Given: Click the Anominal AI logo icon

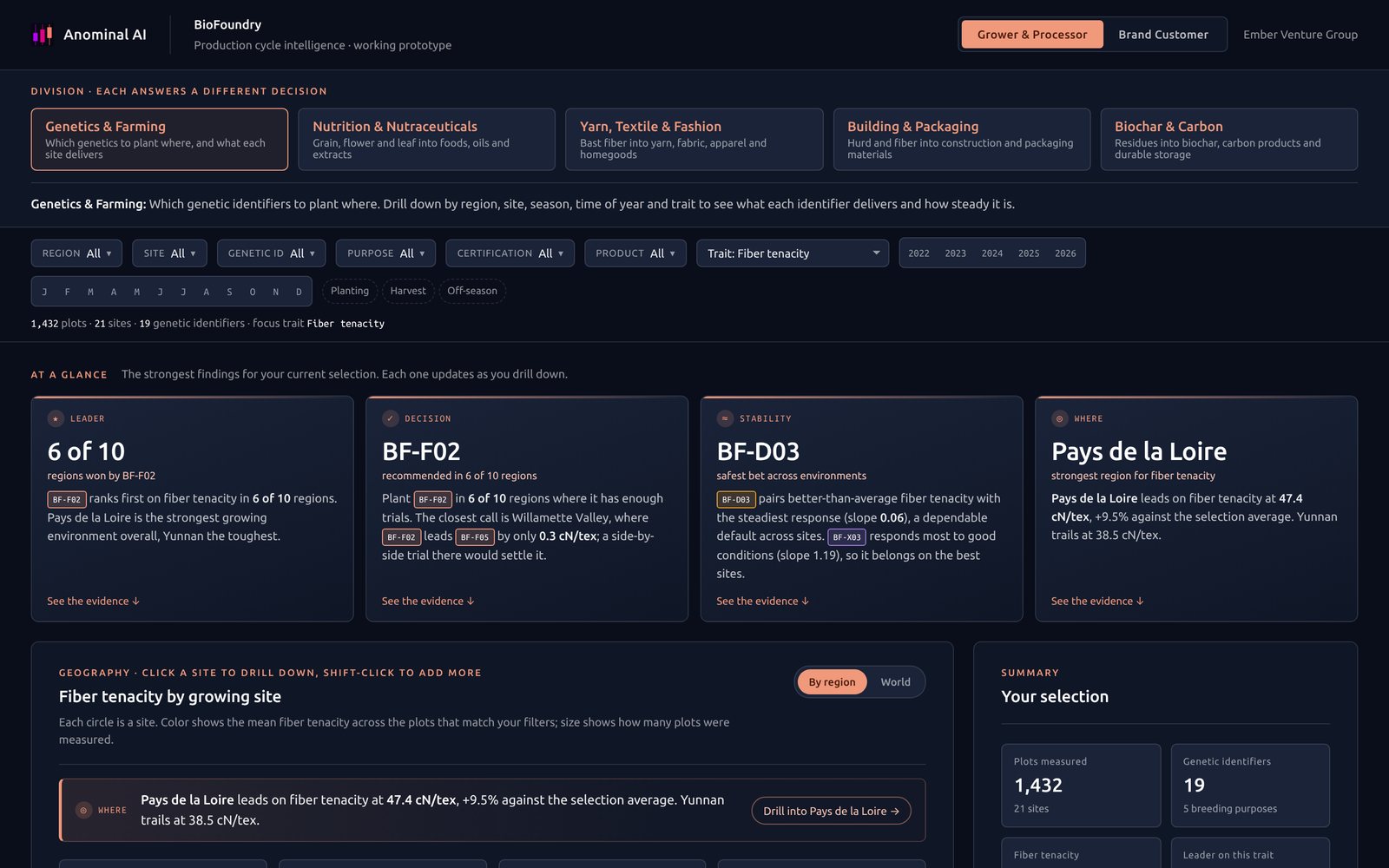Looking at the screenshot, I should point(42,35).
